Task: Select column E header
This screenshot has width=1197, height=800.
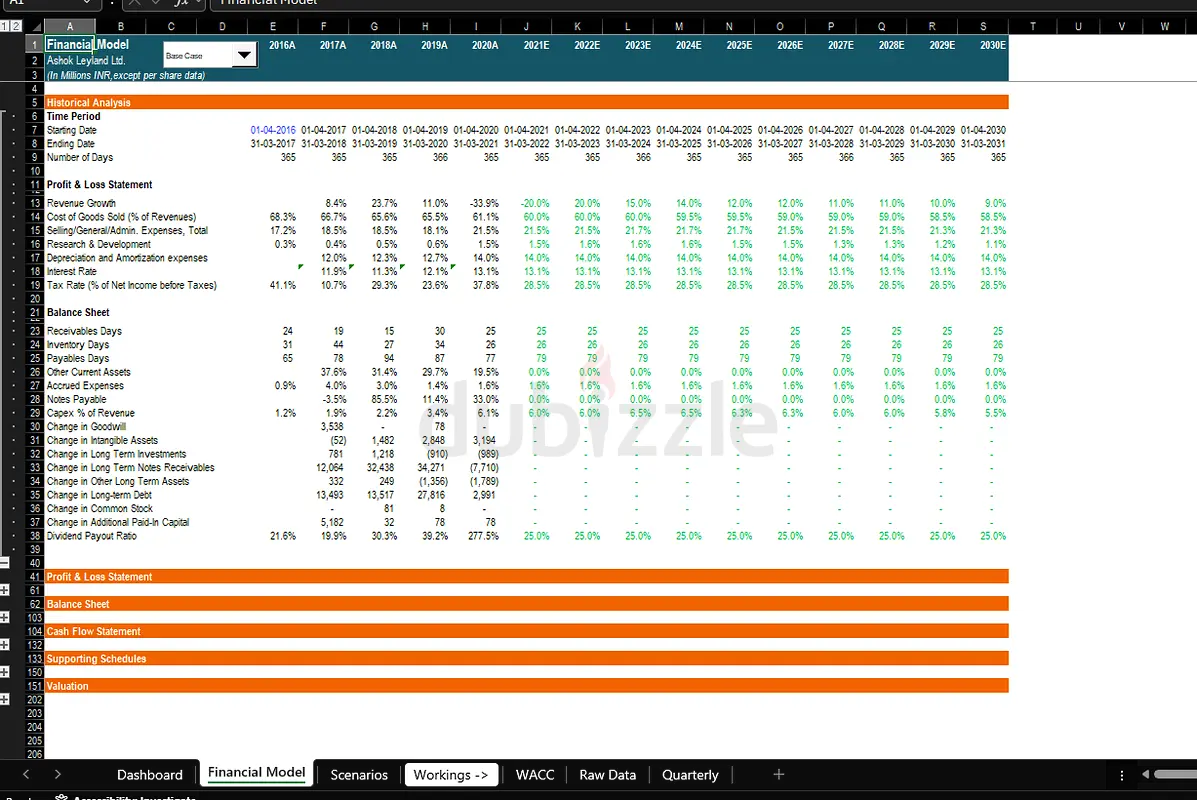Action: (x=273, y=26)
